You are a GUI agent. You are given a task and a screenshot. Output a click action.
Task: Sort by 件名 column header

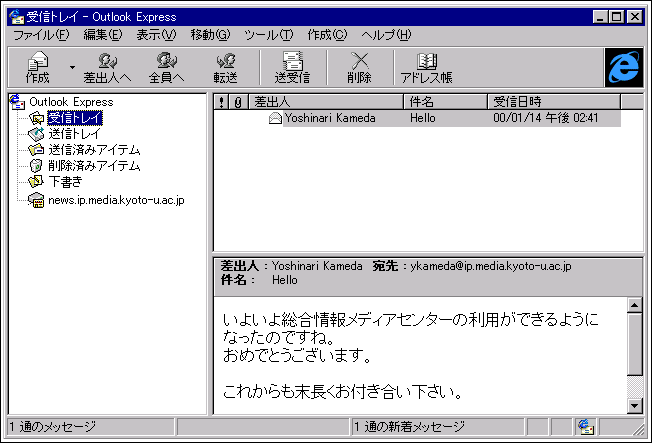point(445,102)
